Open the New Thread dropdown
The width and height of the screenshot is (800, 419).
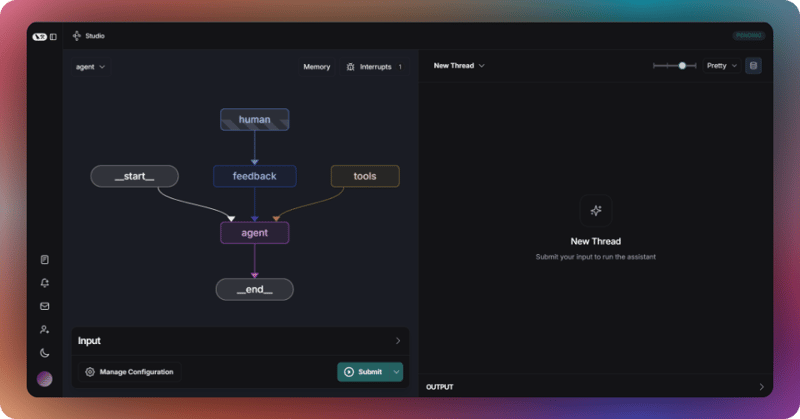point(459,66)
